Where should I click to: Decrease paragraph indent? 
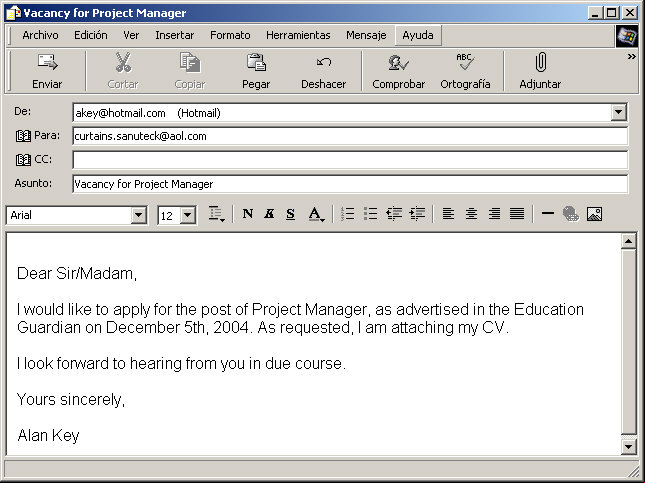tap(394, 214)
